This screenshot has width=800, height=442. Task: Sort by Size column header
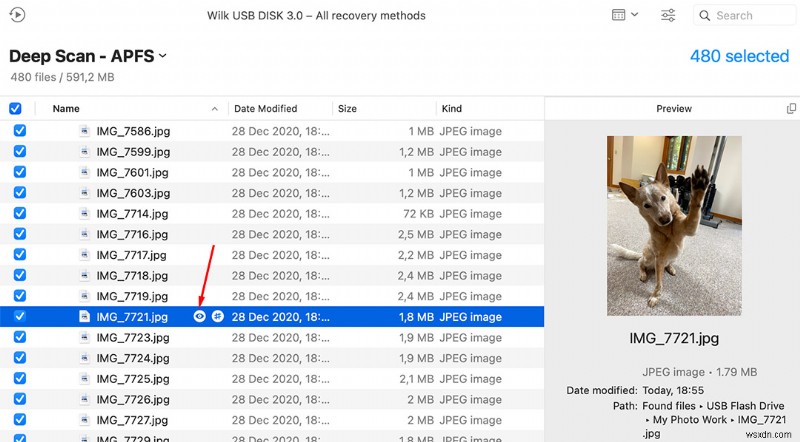(x=347, y=109)
